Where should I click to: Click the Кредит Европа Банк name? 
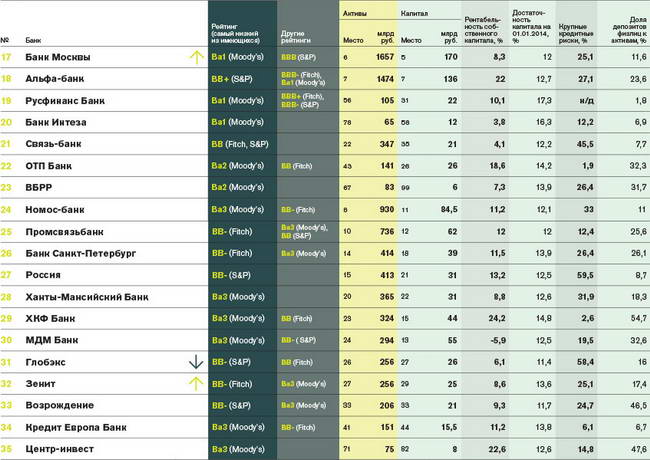pos(76,426)
